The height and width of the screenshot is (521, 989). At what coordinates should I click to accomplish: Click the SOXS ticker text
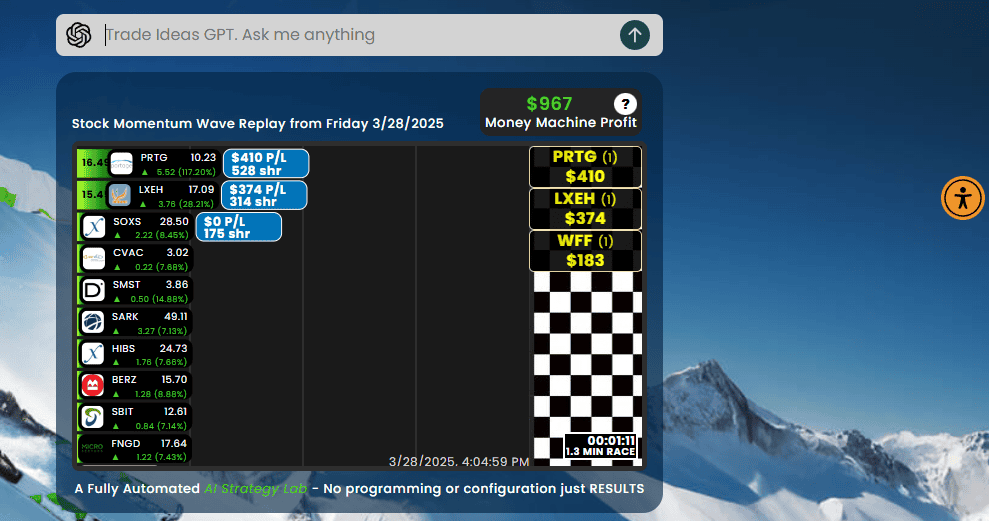[127, 221]
